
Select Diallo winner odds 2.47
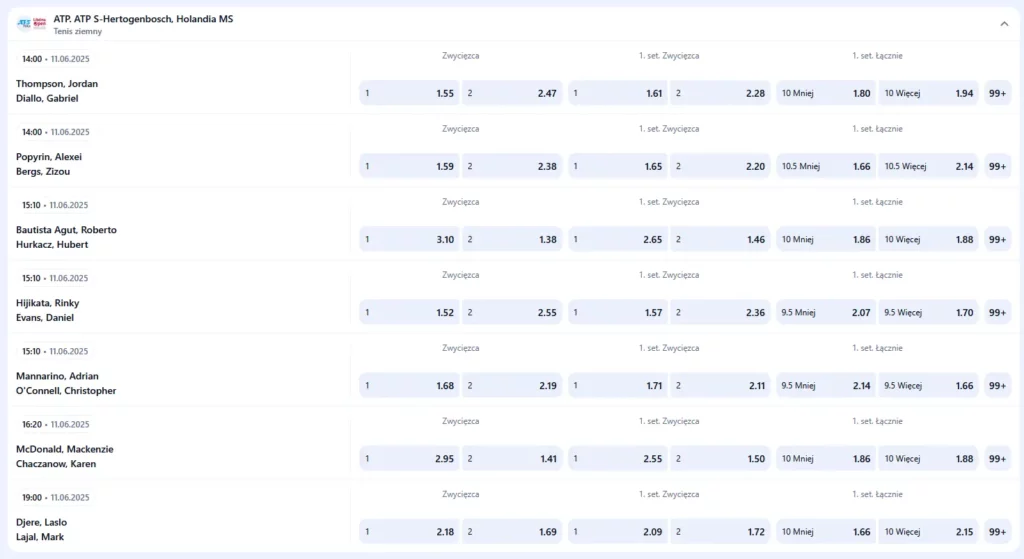(x=512, y=93)
